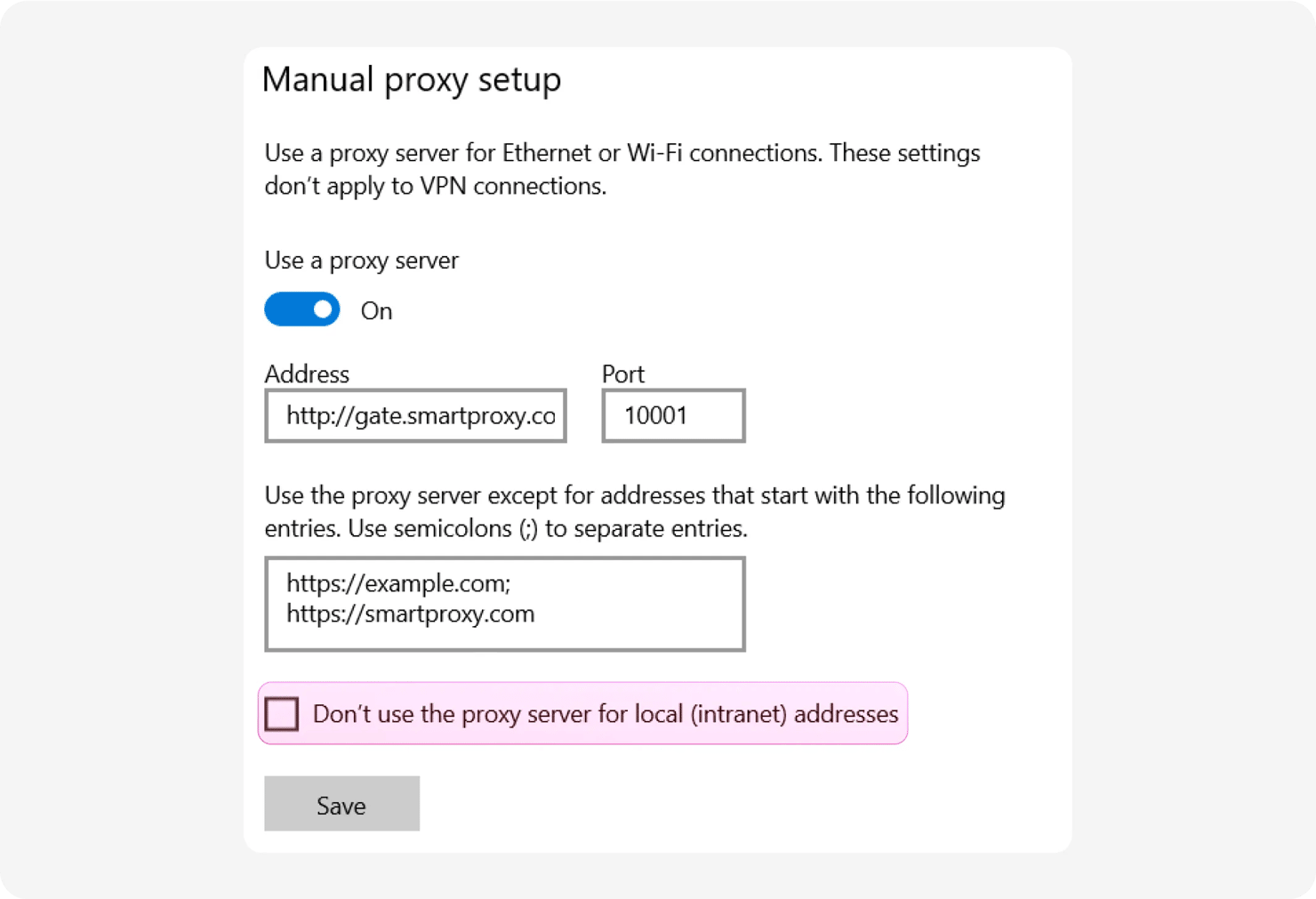This screenshot has width=1316, height=899.
Task: Turn off the Use a proxy server switch
Action: [301, 309]
